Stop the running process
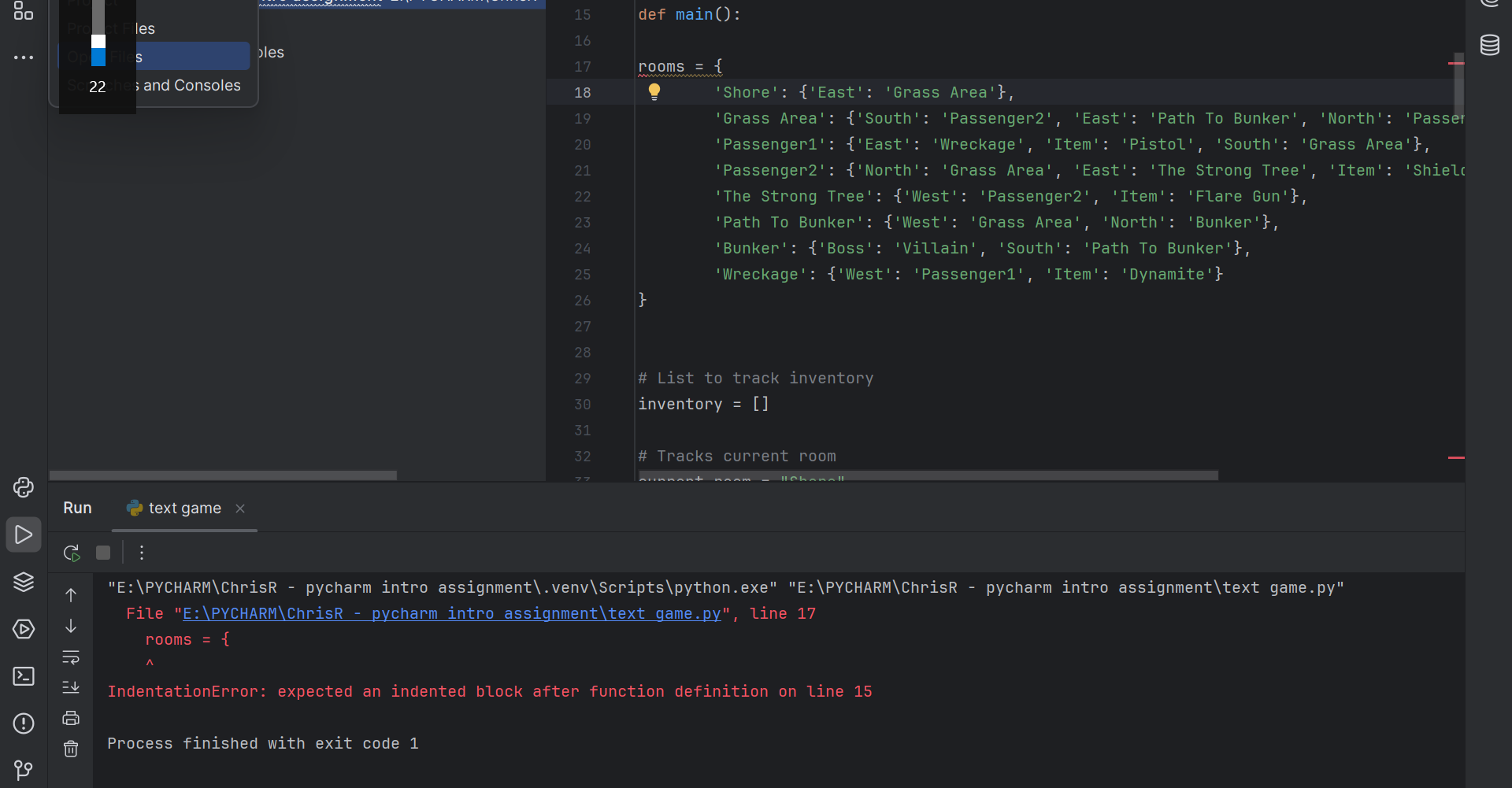1512x788 pixels. [x=102, y=553]
